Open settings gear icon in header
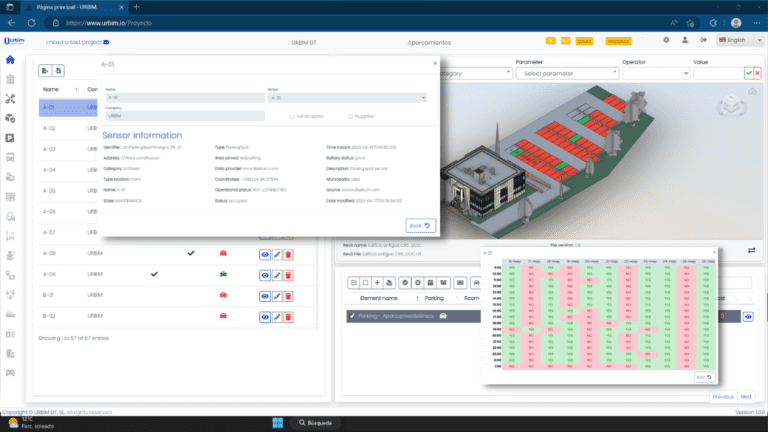Image resolution: width=768 pixels, height=432 pixels. pyautogui.click(x=666, y=40)
